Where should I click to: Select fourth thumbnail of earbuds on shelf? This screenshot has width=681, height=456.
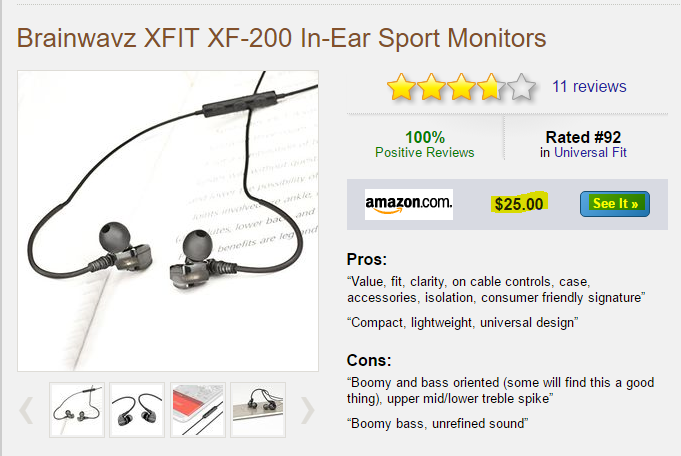(258, 410)
